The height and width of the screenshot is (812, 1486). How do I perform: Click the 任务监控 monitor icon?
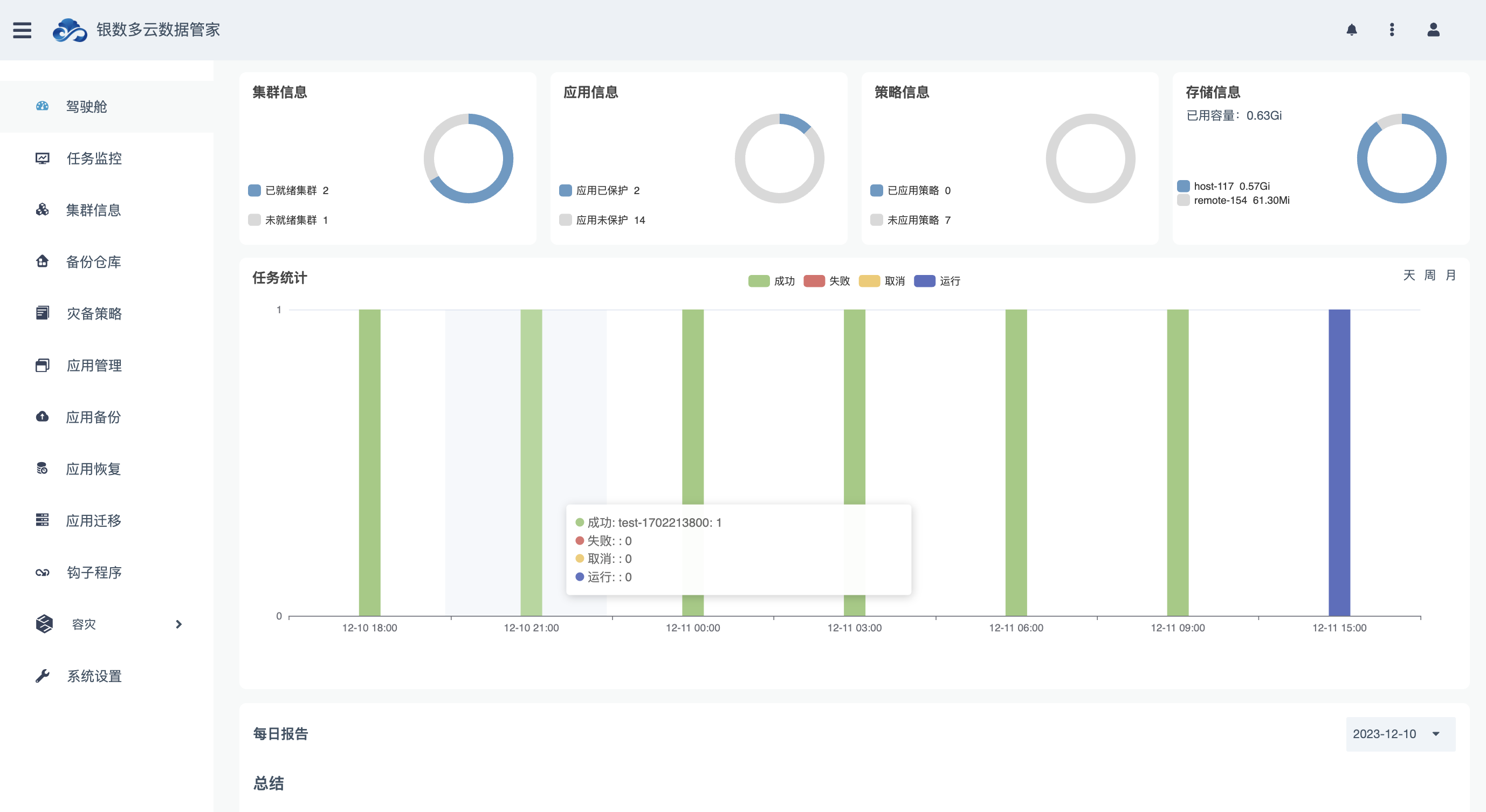point(42,158)
